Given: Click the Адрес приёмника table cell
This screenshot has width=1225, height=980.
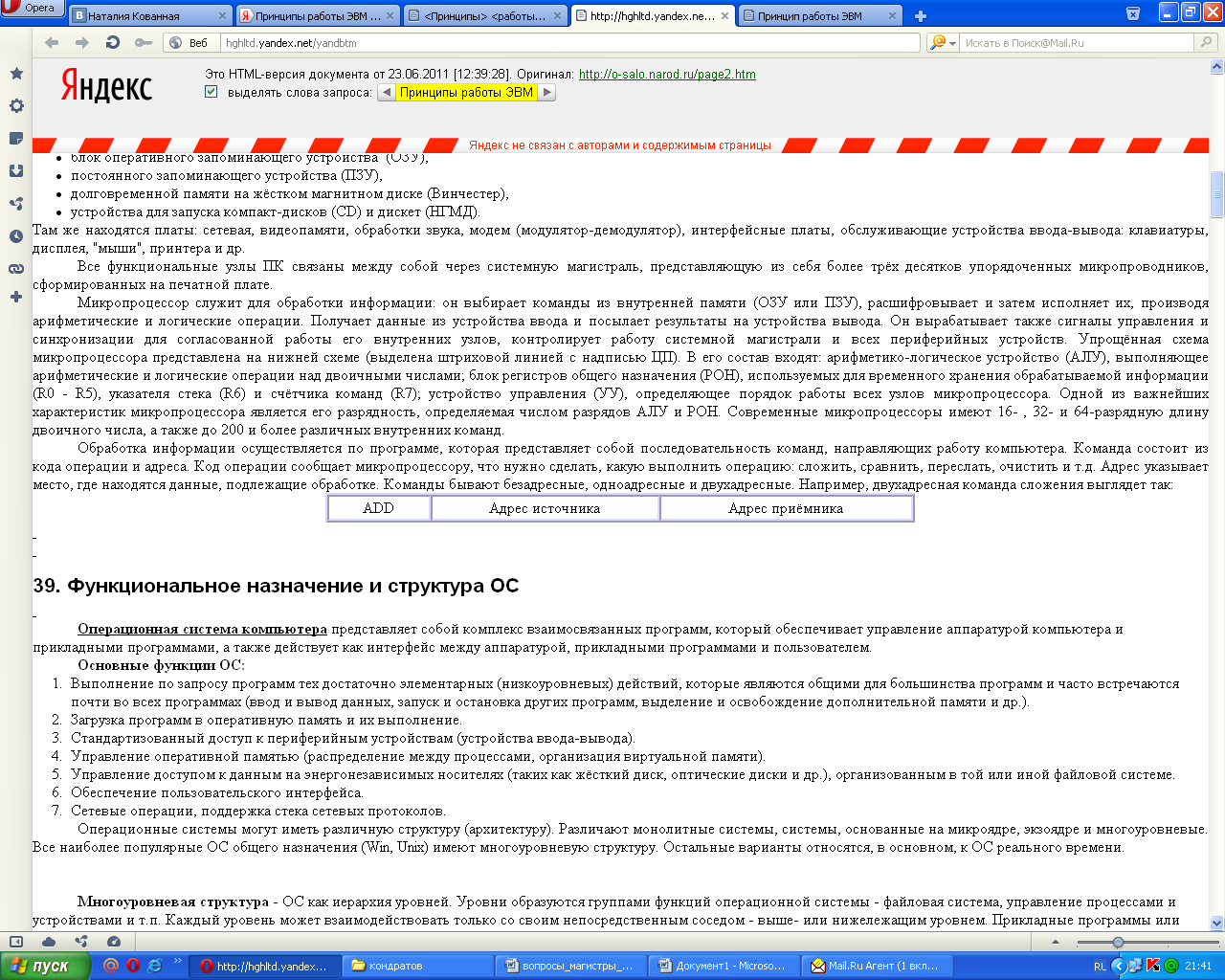Looking at the screenshot, I should (x=786, y=508).
